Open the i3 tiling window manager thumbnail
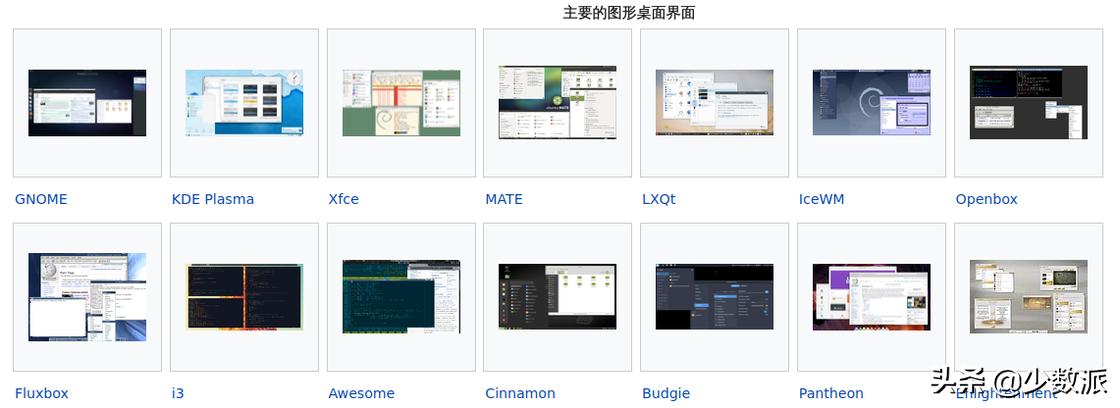The width and height of the screenshot is (1120, 408). [x=244, y=297]
